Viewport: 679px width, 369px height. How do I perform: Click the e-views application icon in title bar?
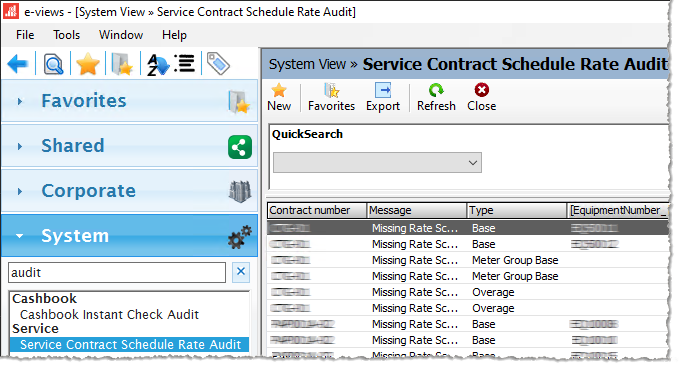pos(11,11)
